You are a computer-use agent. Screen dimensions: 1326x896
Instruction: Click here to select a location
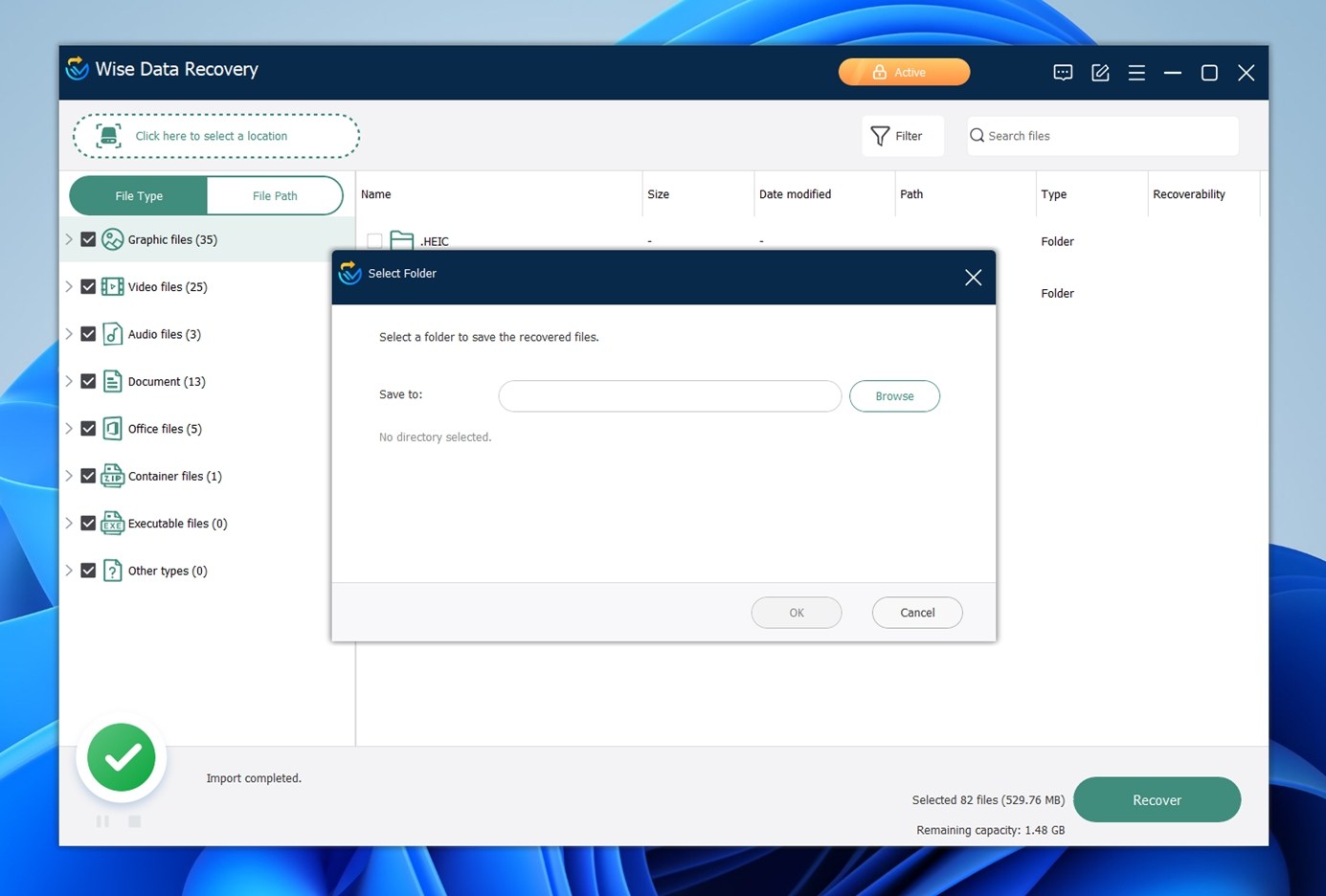click(x=216, y=136)
